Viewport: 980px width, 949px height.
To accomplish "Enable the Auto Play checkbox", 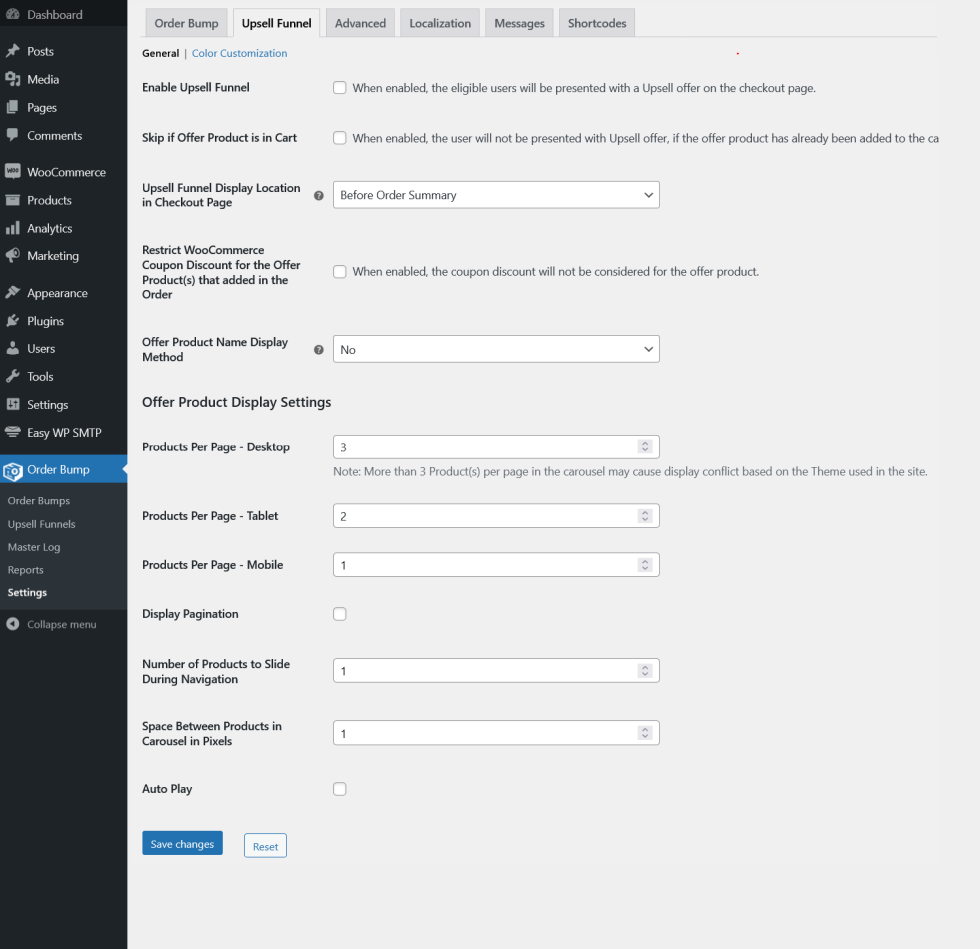I will [x=340, y=789].
